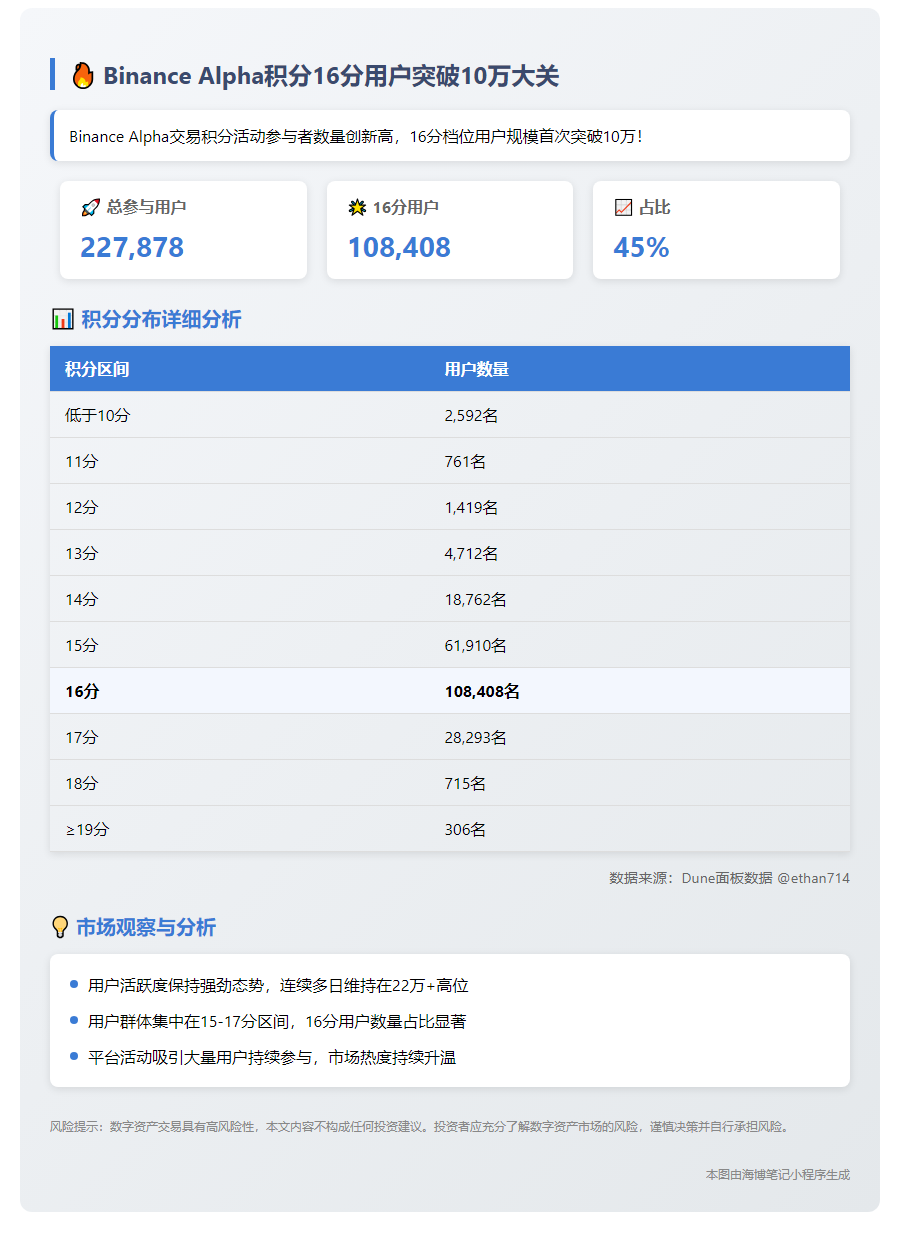The image size is (900, 1244).
Task: Select the 108,408 value in the 16分用户 card
Action: coord(399,247)
